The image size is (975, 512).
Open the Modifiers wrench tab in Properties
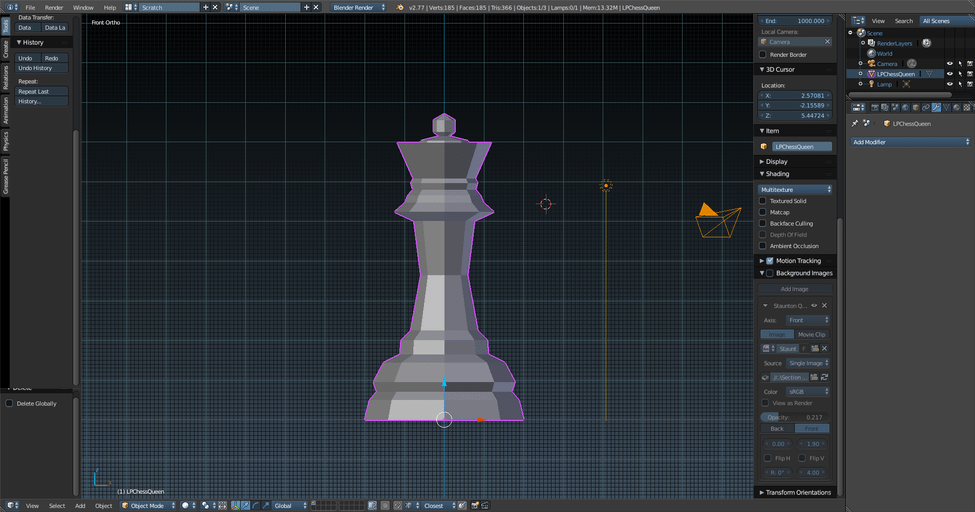pyautogui.click(x=936, y=107)
